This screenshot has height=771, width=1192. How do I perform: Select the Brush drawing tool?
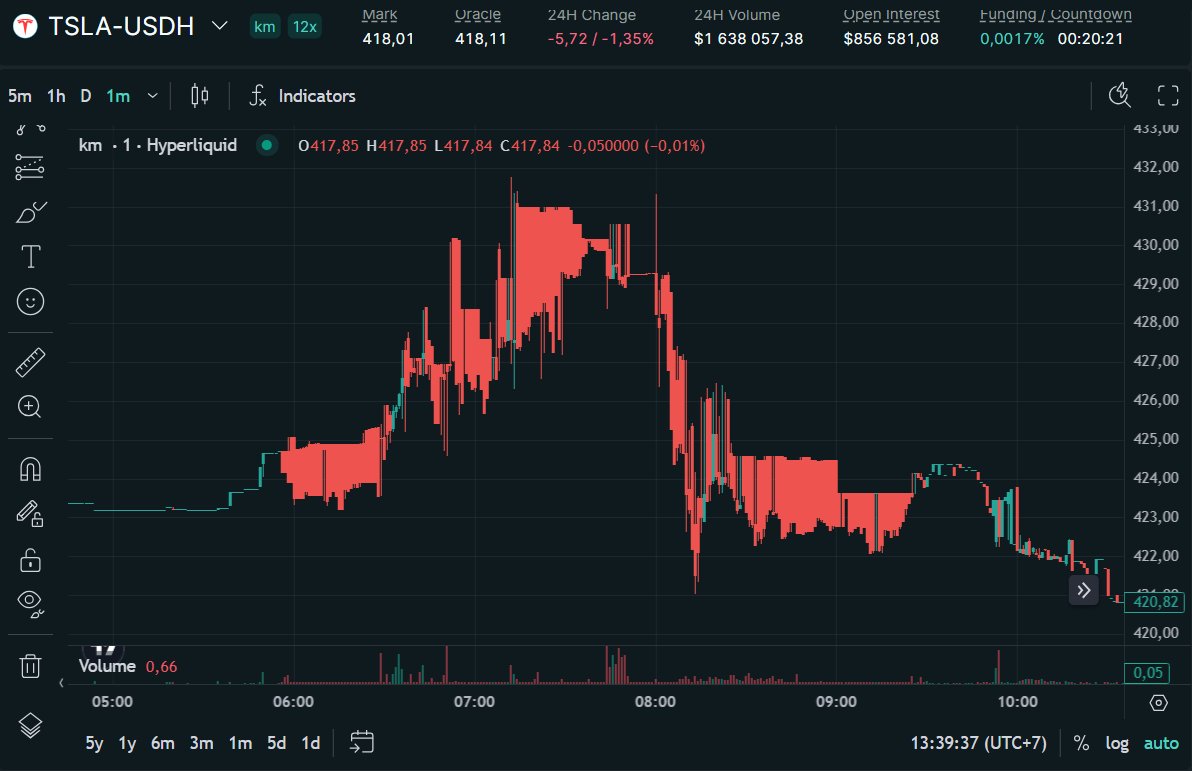(x=30, y=212)
